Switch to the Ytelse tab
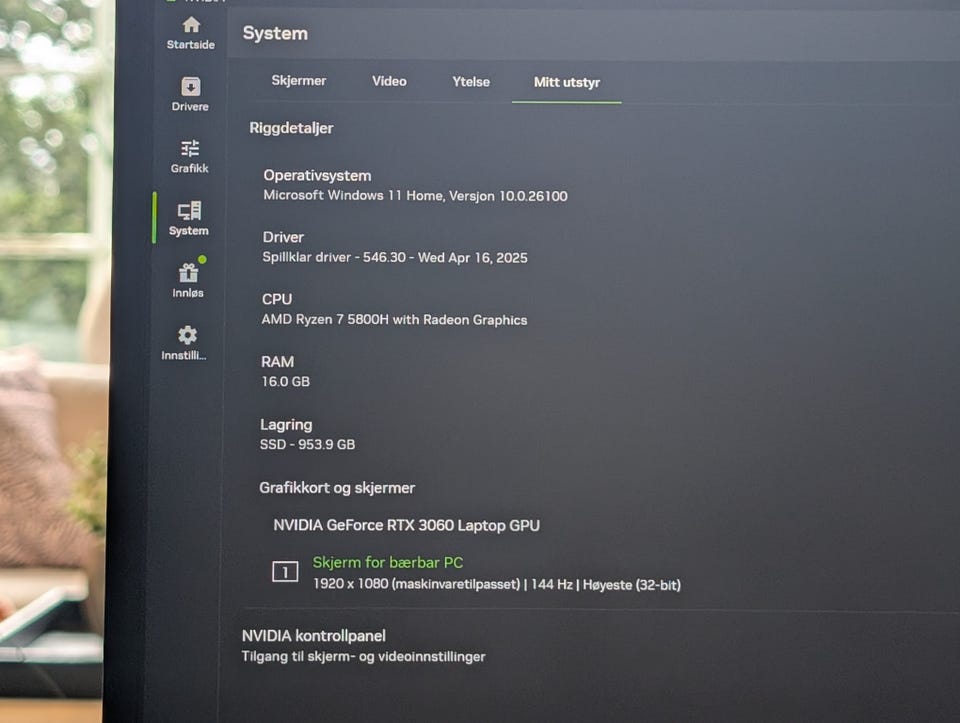The height and width of the screenshot is (723, 960). coord(471,82)
